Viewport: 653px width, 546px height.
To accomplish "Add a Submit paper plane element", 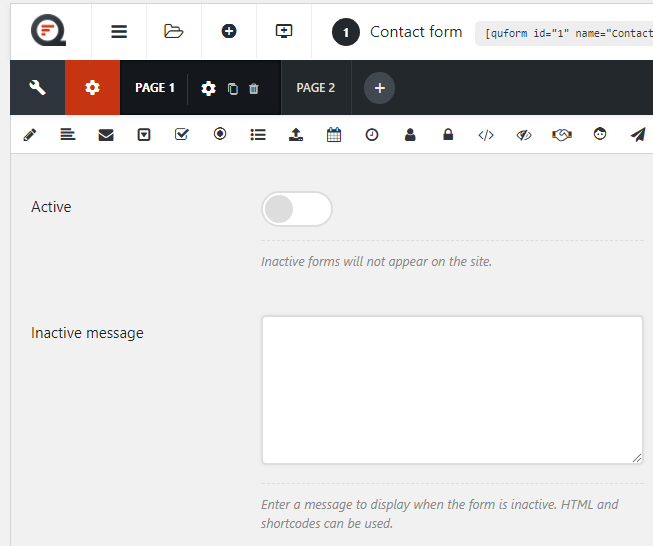I will (638, 135).
